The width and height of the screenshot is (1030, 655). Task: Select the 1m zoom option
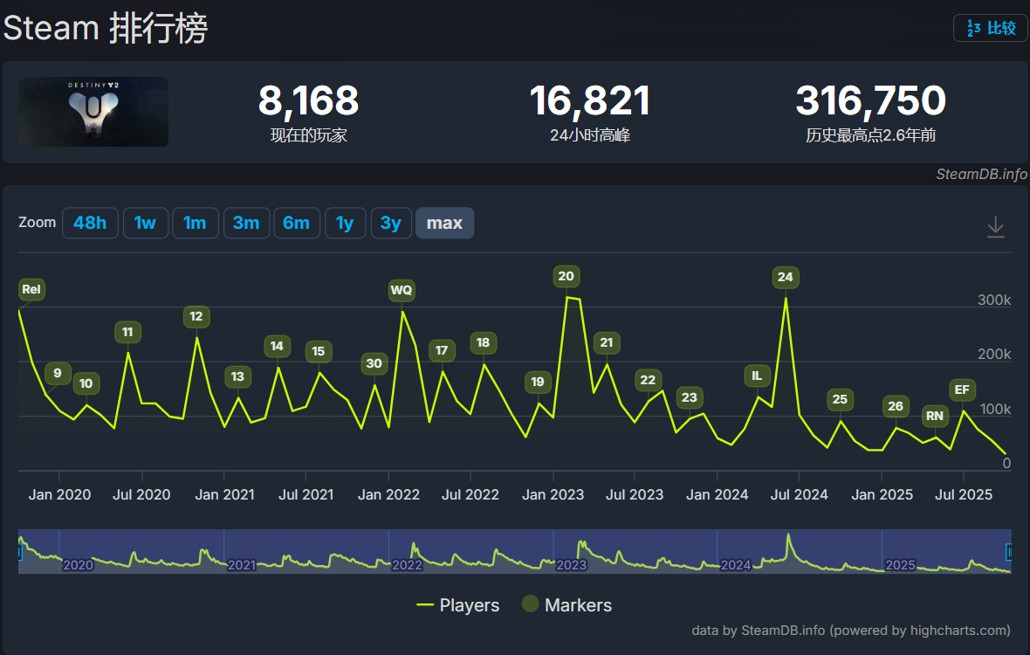pyautogui.click(x=195, y=223)
